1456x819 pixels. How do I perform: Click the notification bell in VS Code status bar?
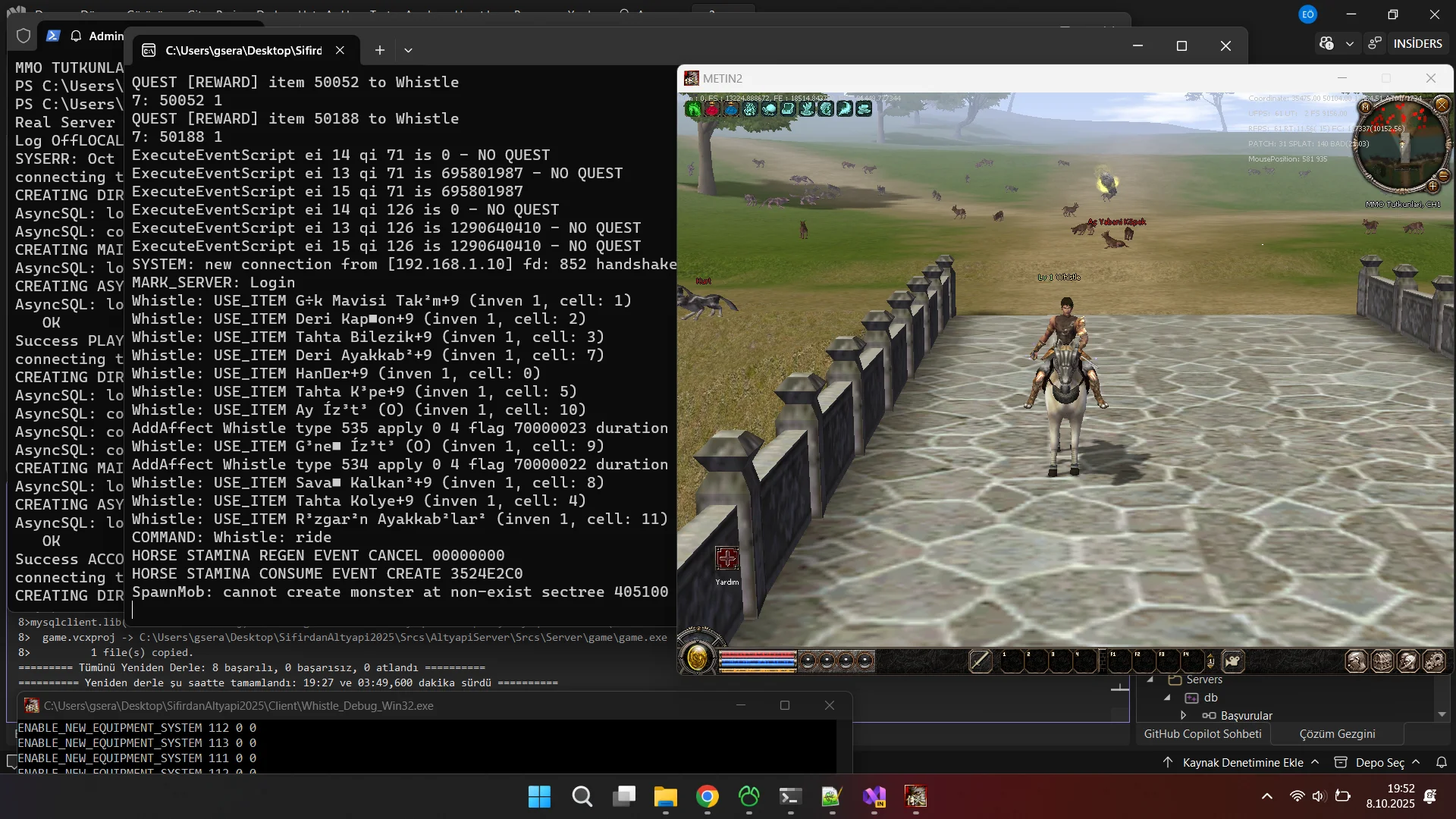point(1441,762)
